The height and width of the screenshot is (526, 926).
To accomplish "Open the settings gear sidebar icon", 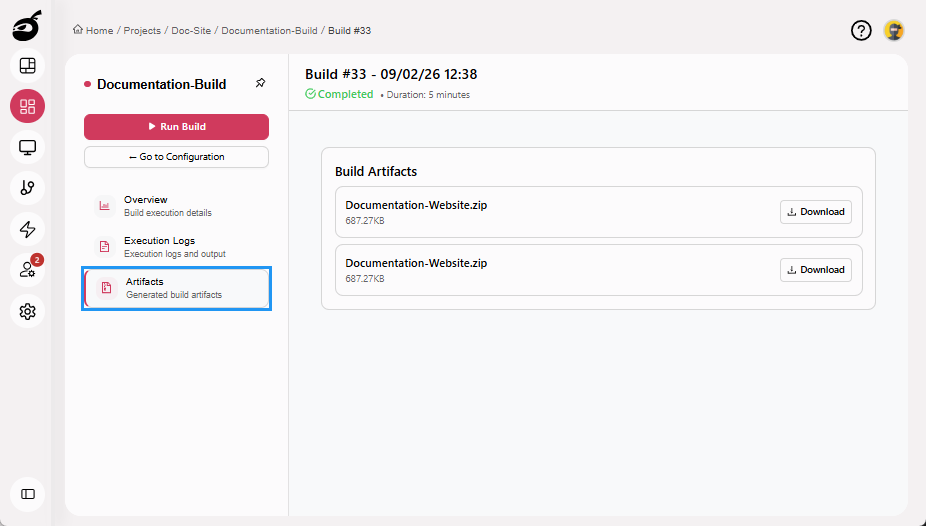I will coord(27,311).
